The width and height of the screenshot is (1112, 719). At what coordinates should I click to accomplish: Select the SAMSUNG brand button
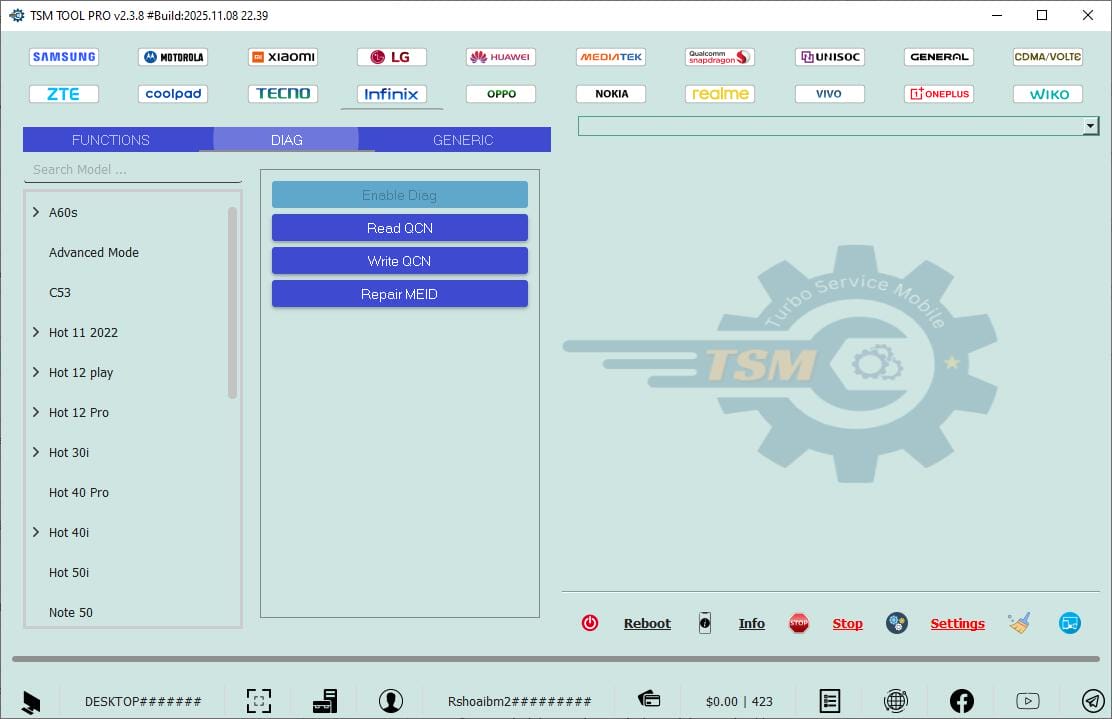click(64, 56)
